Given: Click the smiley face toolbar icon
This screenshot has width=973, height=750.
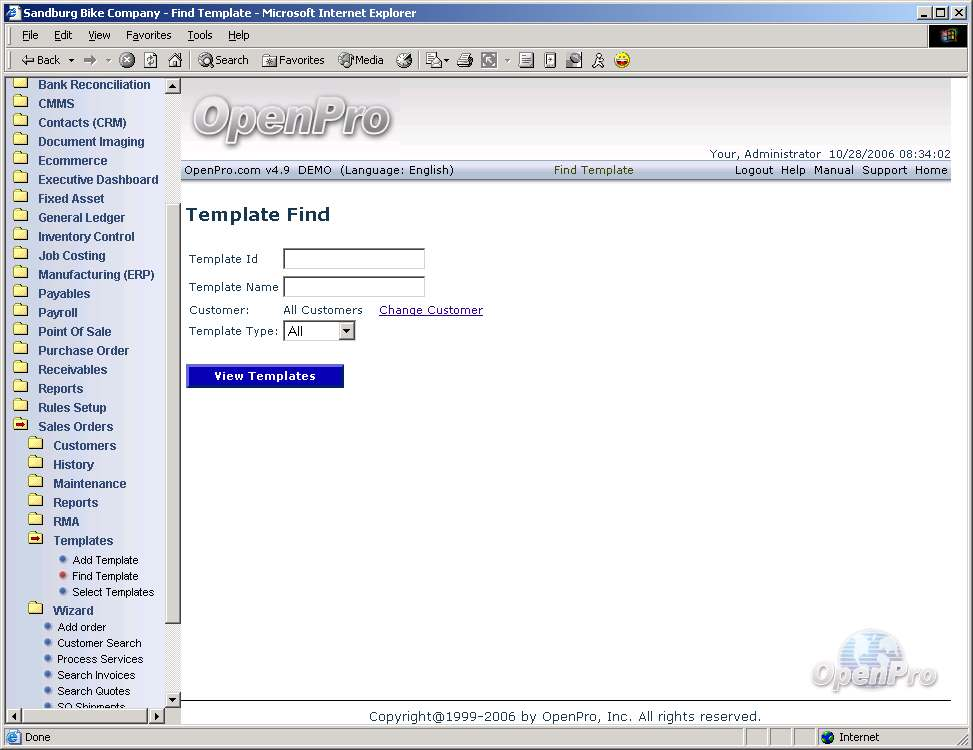Looking at the screenshot, I should [x=622, y=60].
